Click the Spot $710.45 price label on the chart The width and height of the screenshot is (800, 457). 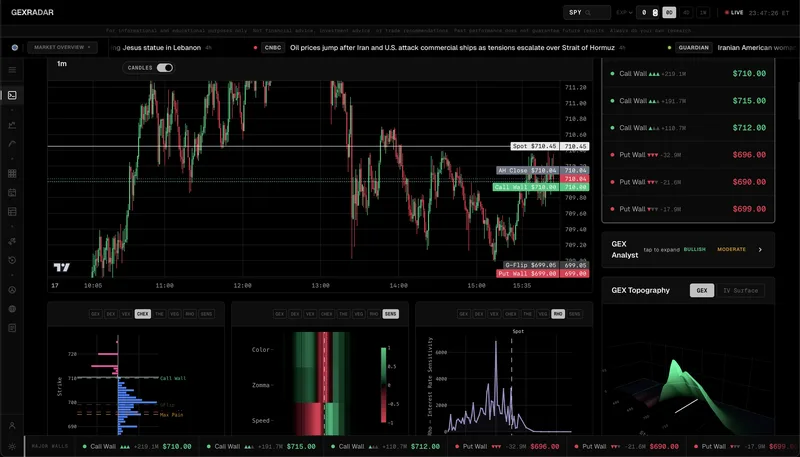[535, 146]
